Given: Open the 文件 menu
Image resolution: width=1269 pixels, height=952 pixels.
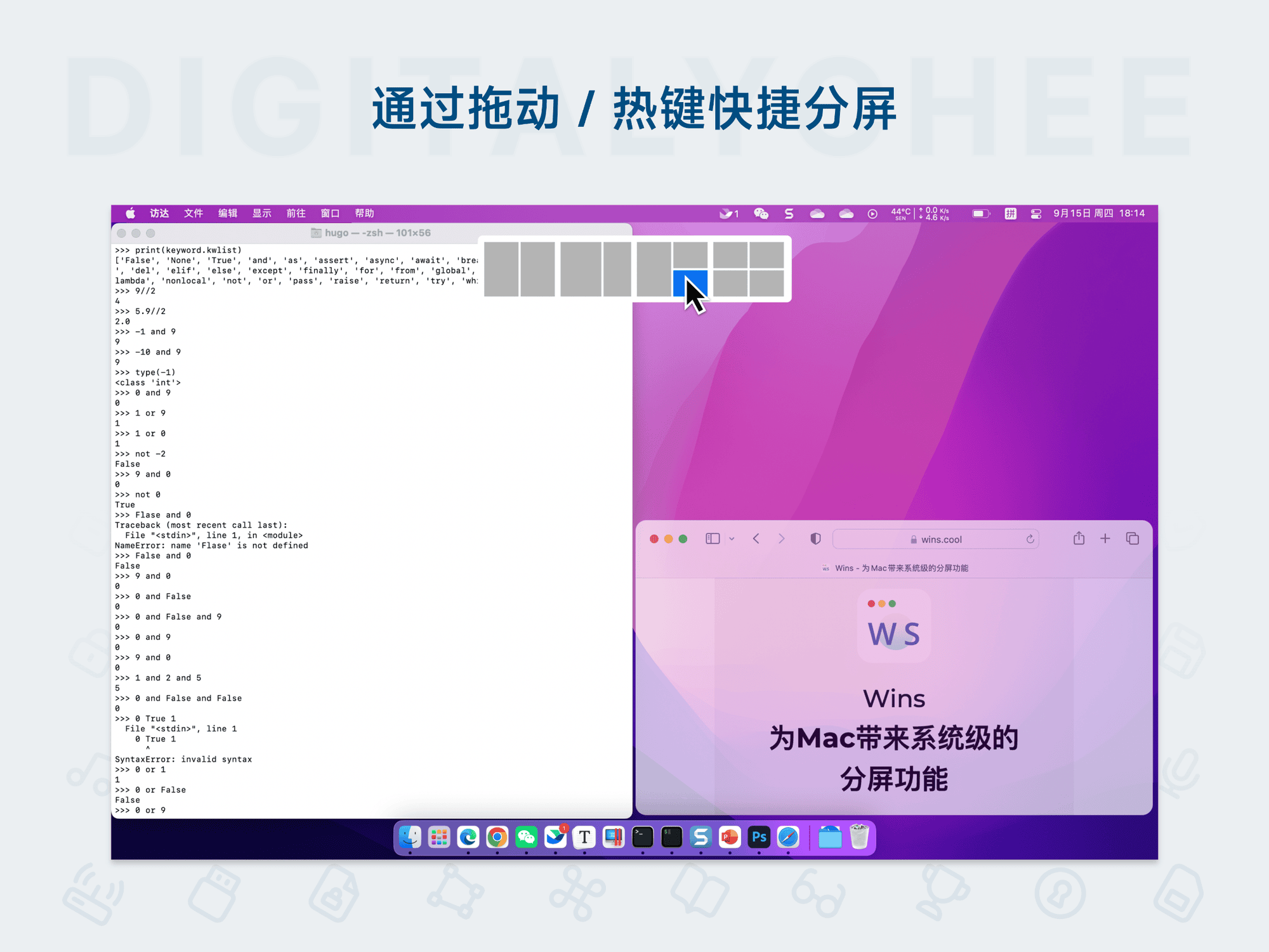Looking at the screenshot, I should pos(193,213).
